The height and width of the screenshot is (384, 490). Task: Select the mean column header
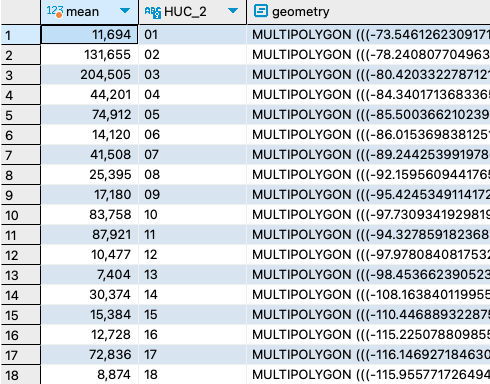point(89,12)
